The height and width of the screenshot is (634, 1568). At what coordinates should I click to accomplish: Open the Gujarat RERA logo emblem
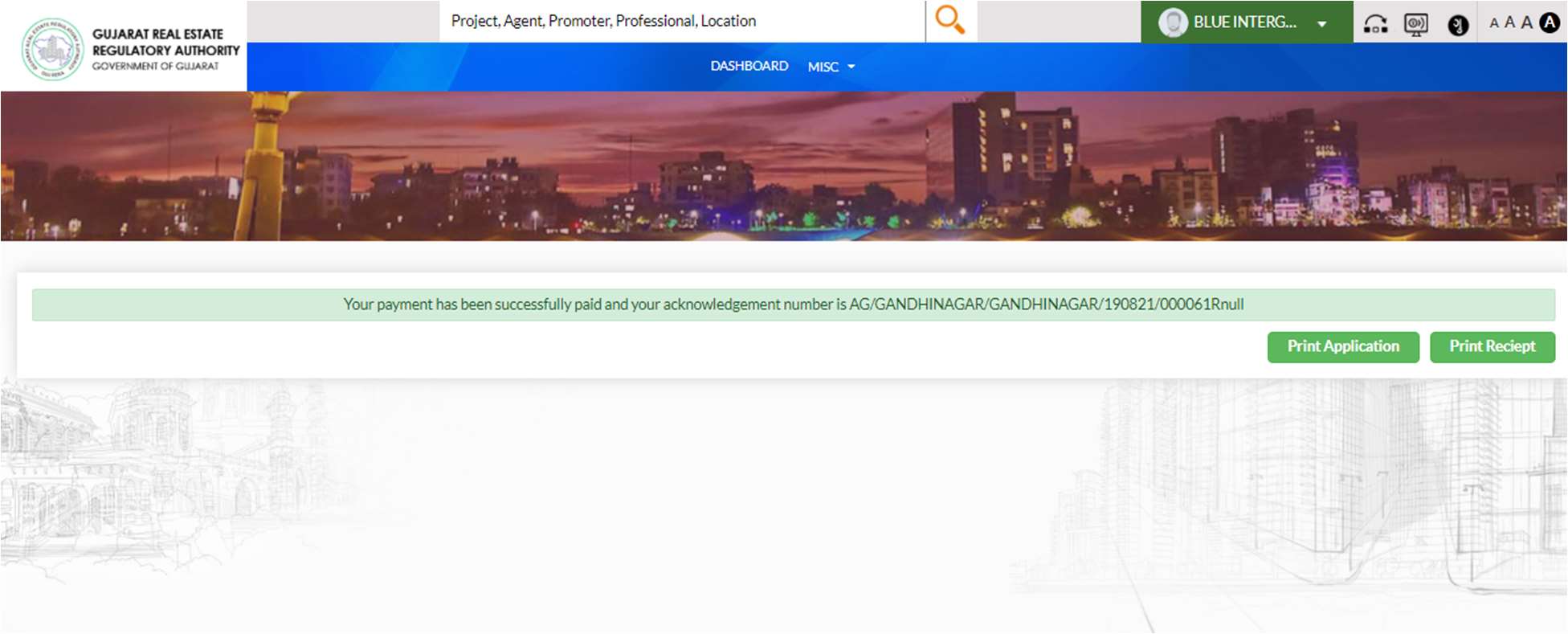pos(52,49)
